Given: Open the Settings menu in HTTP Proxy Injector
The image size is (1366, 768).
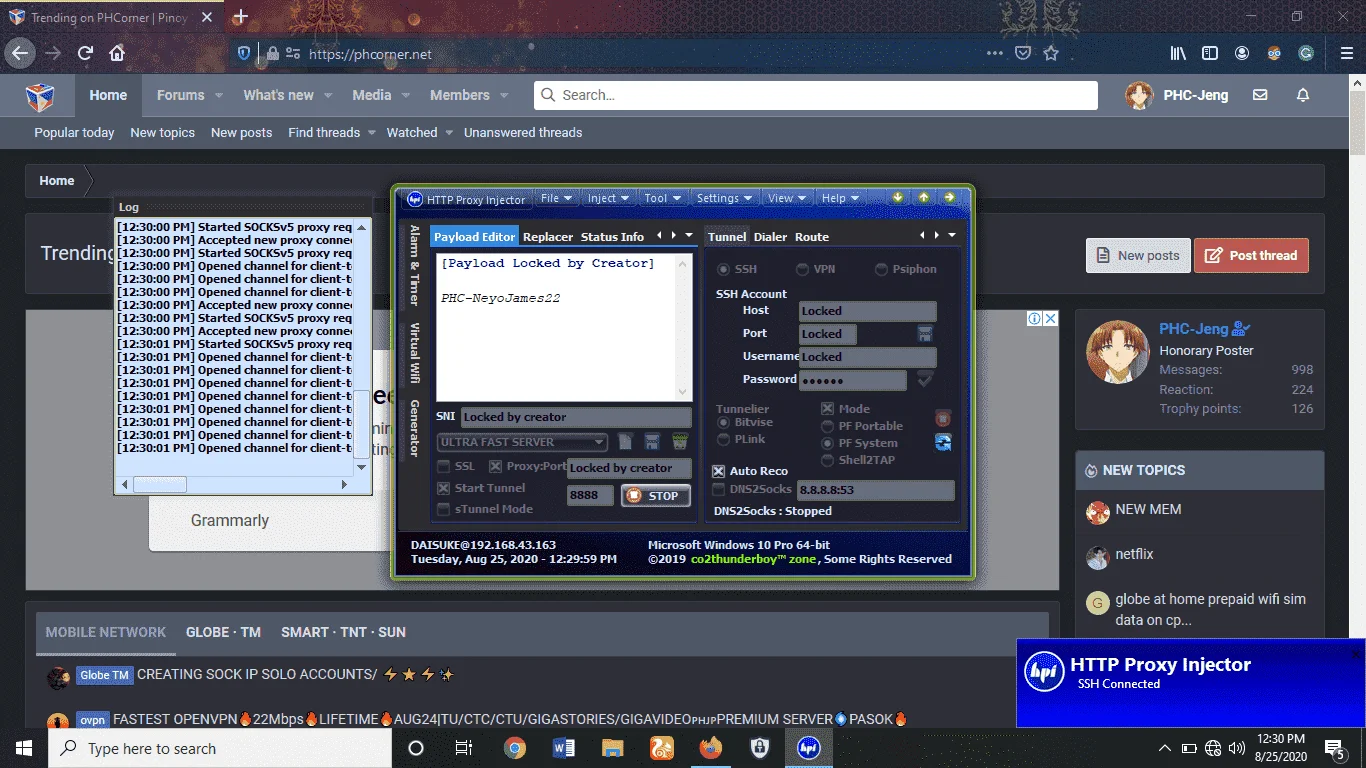Looking at the screenshot, I should point(724,198).
